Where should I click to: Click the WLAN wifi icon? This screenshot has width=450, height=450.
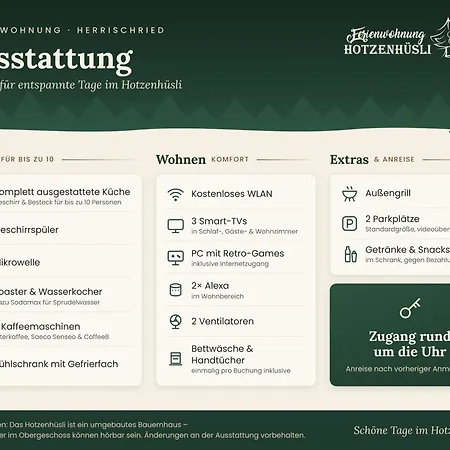pos(176,195)
